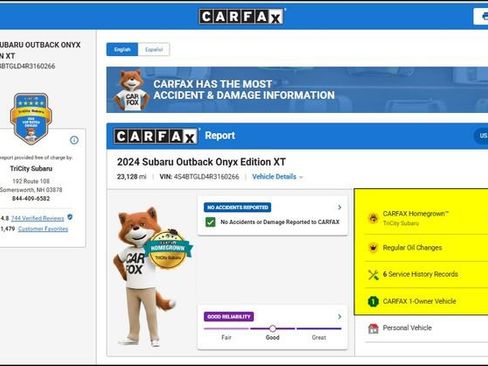
Task: Click the Subaru Outback Onyx sidebar title
Action: 39,50
